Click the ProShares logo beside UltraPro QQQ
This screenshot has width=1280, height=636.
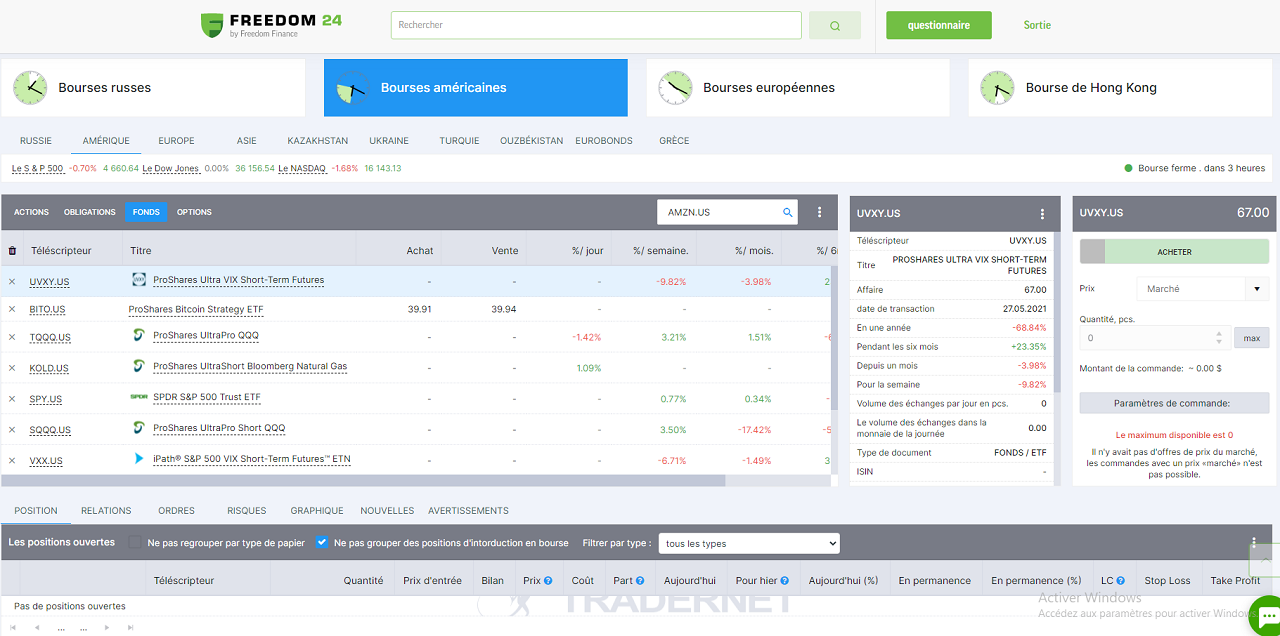tap(139, 336)
